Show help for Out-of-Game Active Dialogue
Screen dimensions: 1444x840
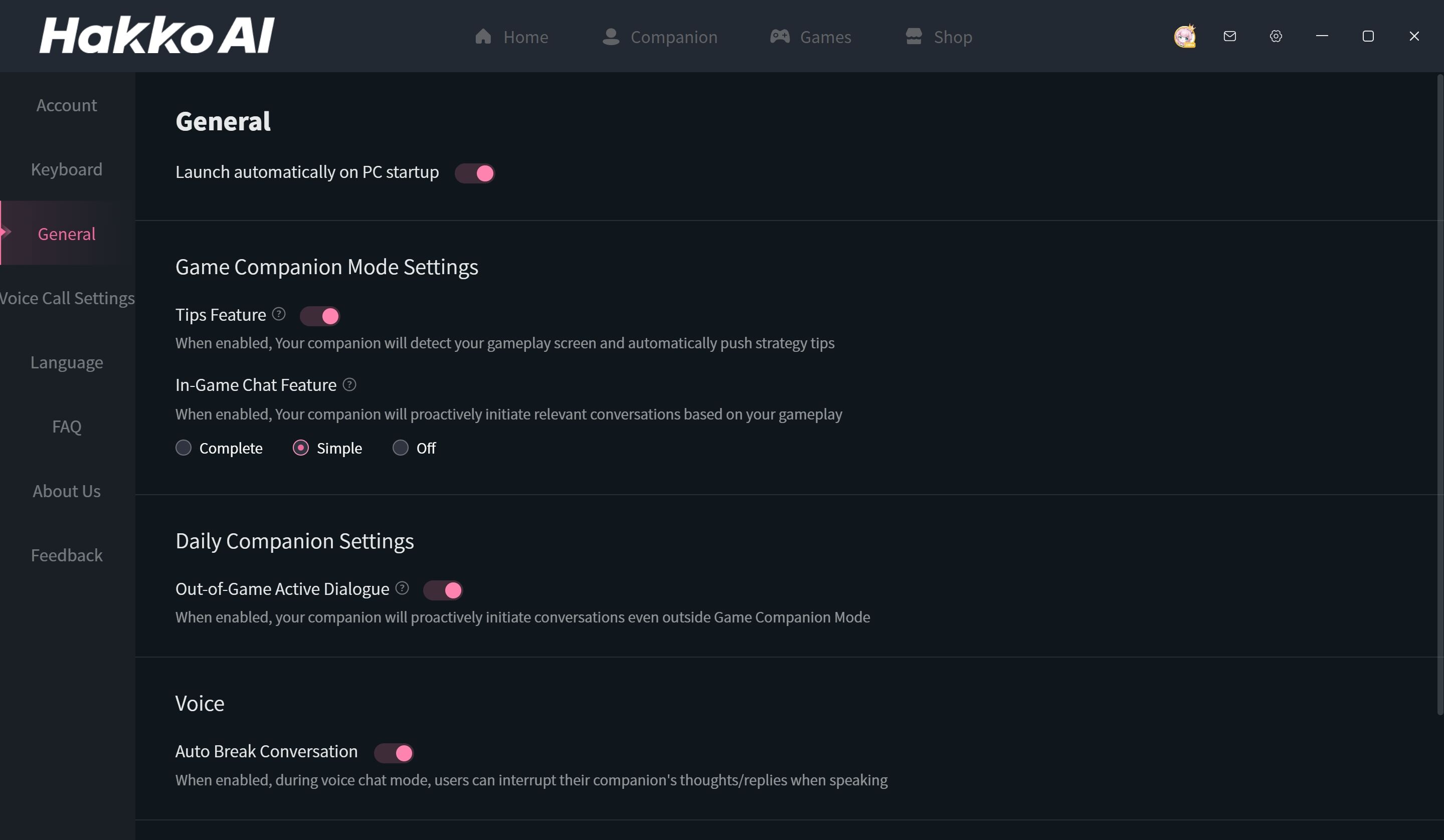tap(402, 588)
